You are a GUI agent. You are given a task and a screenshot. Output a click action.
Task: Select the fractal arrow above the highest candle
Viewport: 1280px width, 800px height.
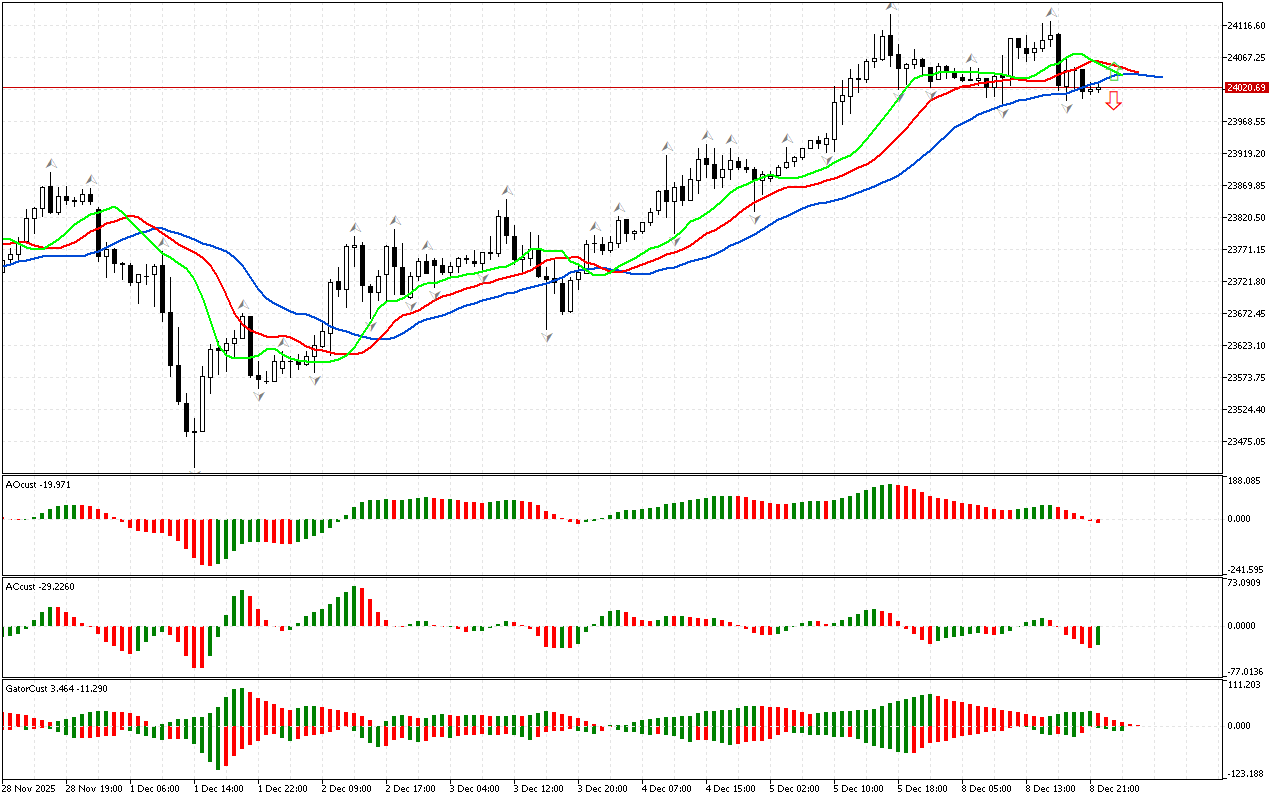[x=890, y=8]
